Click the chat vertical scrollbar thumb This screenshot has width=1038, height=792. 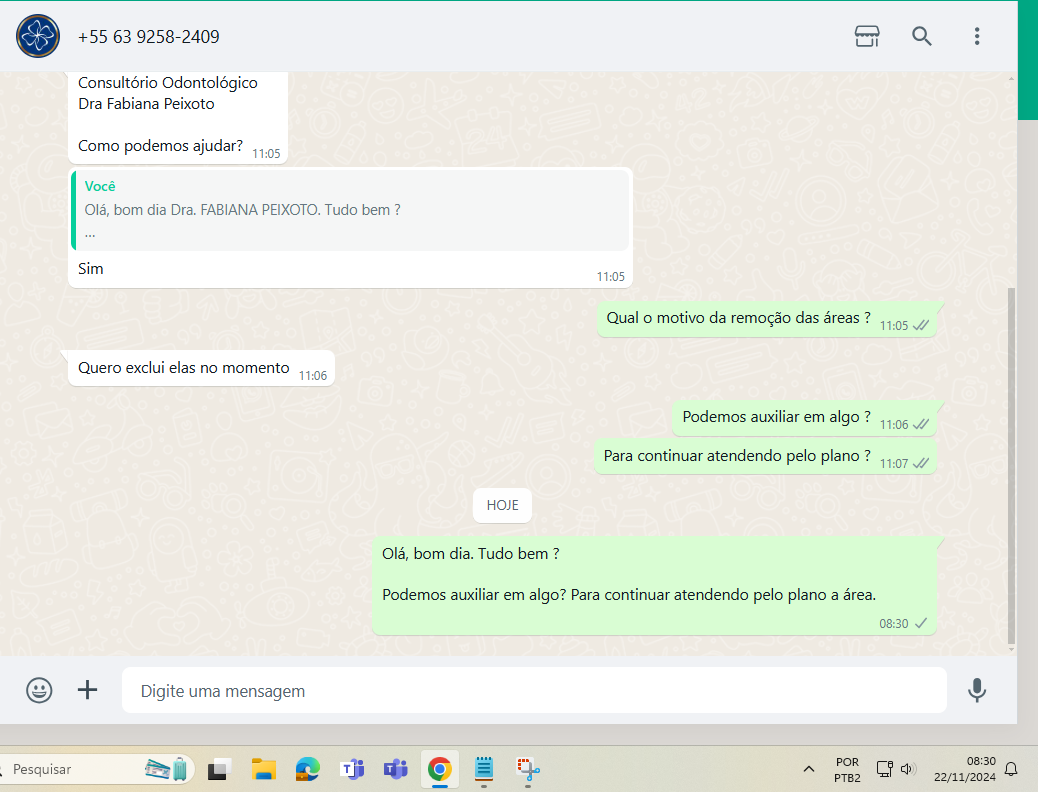click(1011, 466)
